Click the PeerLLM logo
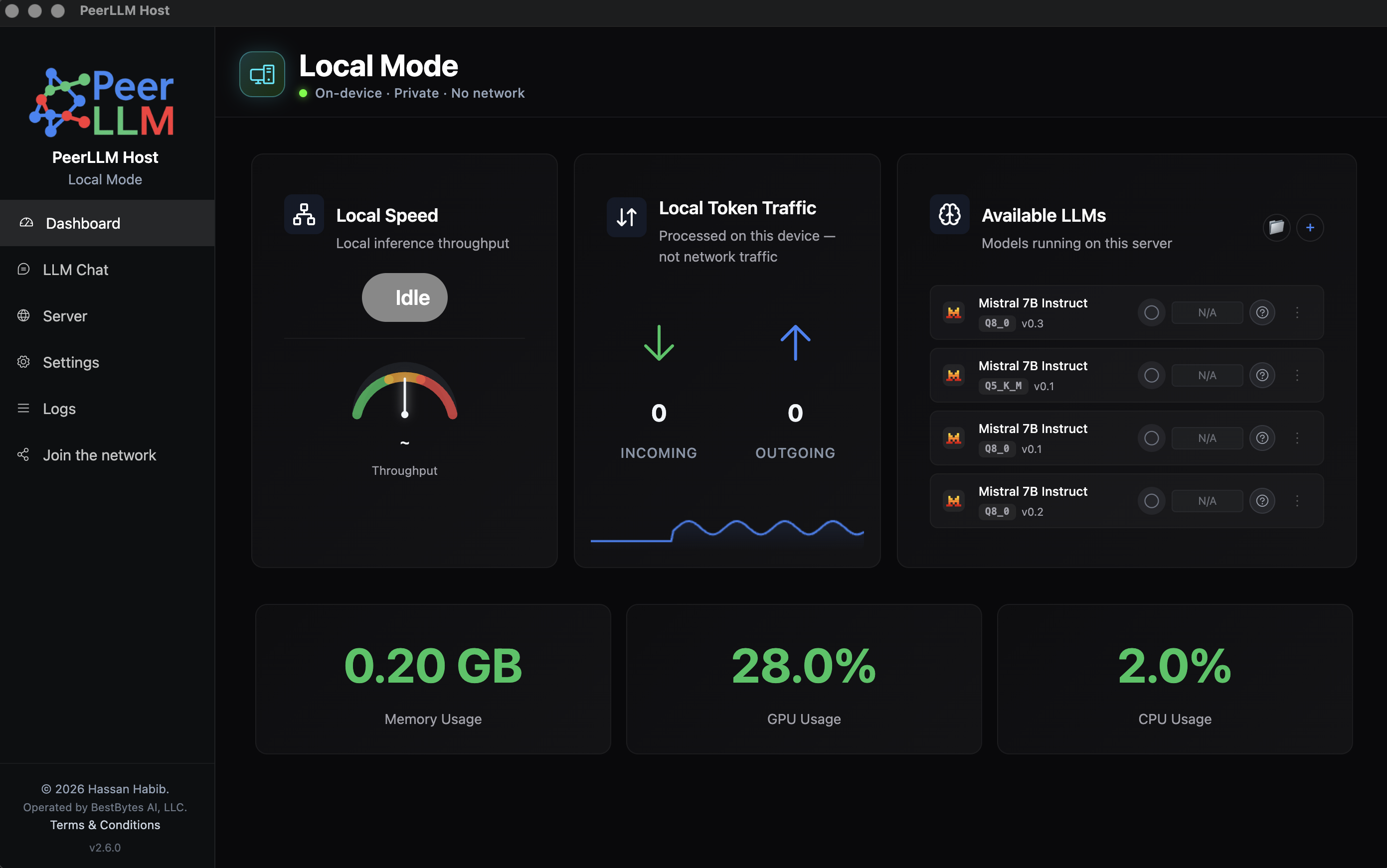1387x868 pixels. click(102, 102)
